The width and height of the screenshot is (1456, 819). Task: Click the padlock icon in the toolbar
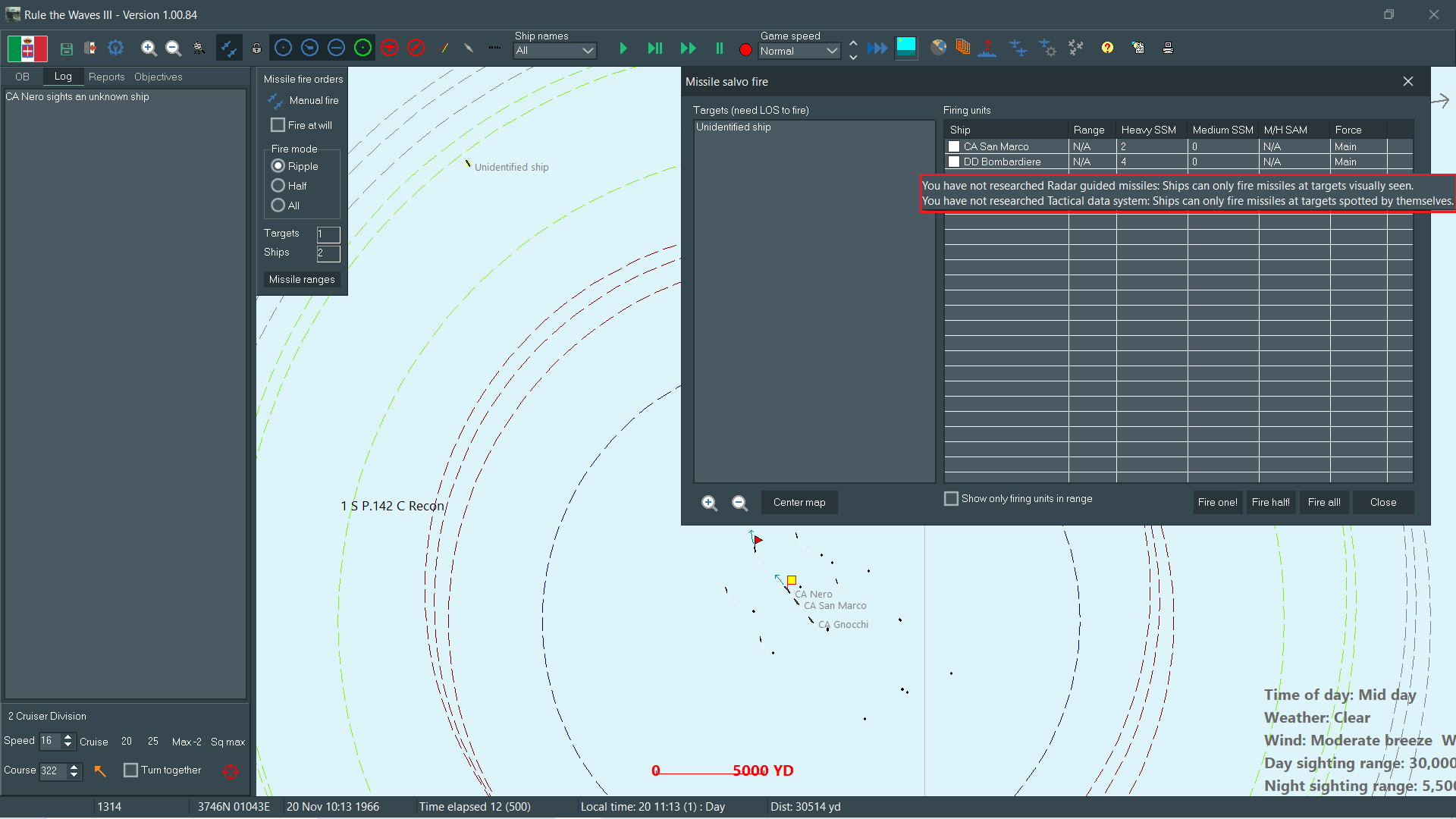[257, 49]
